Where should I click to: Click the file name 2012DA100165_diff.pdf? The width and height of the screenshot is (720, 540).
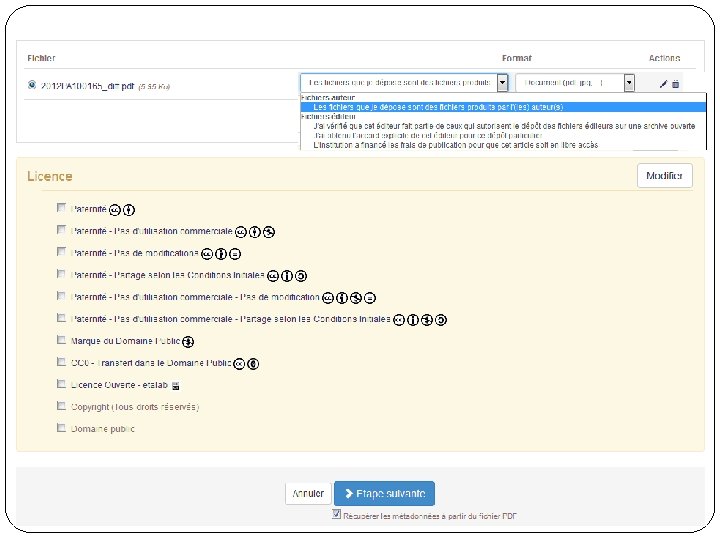87,86
